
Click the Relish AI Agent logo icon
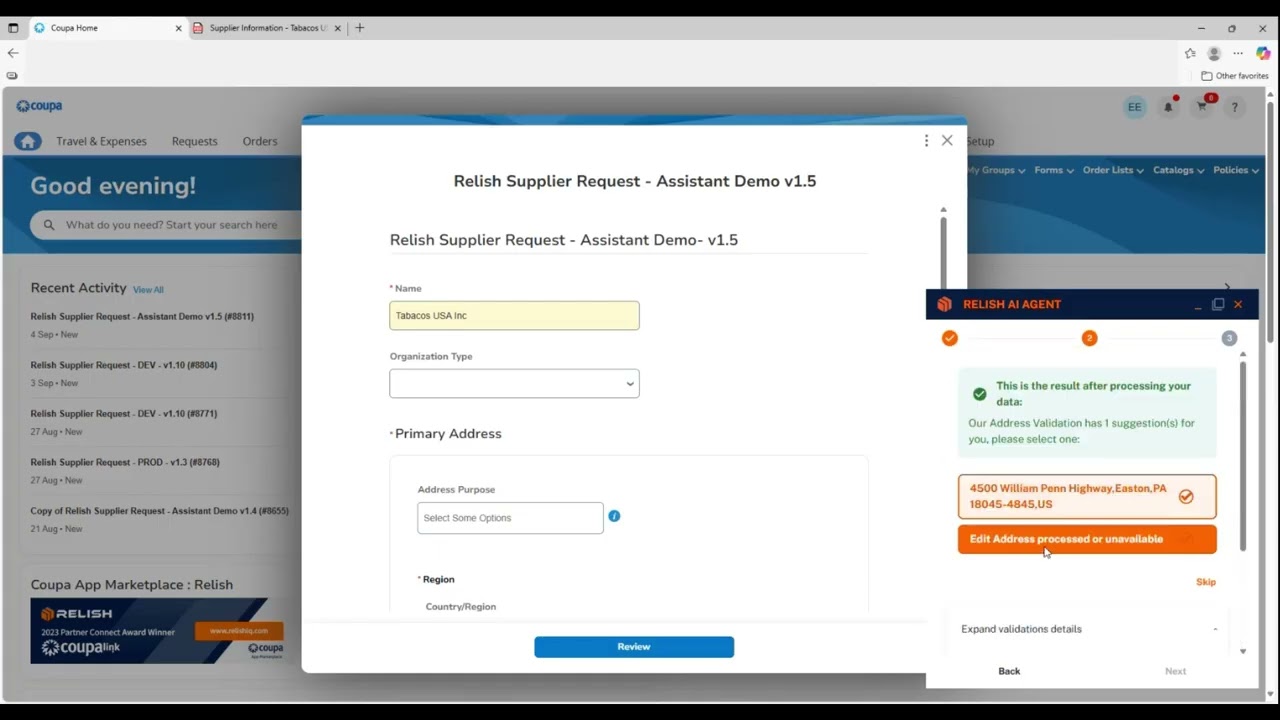(944, 304)
